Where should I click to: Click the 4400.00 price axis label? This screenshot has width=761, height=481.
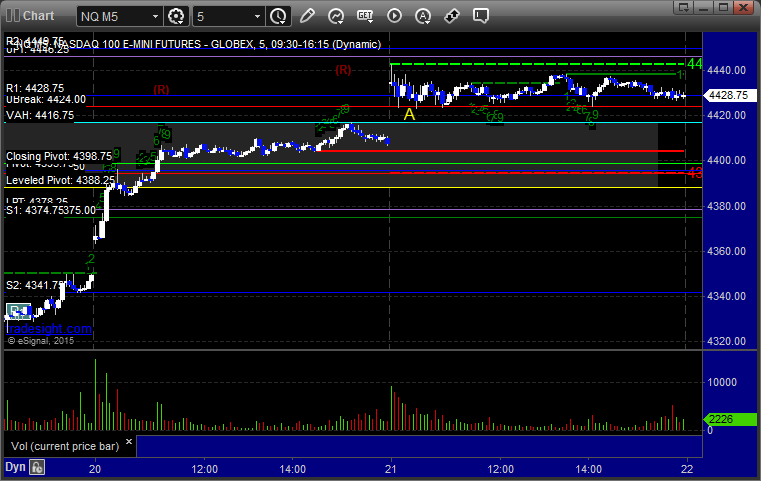[727, 160]
